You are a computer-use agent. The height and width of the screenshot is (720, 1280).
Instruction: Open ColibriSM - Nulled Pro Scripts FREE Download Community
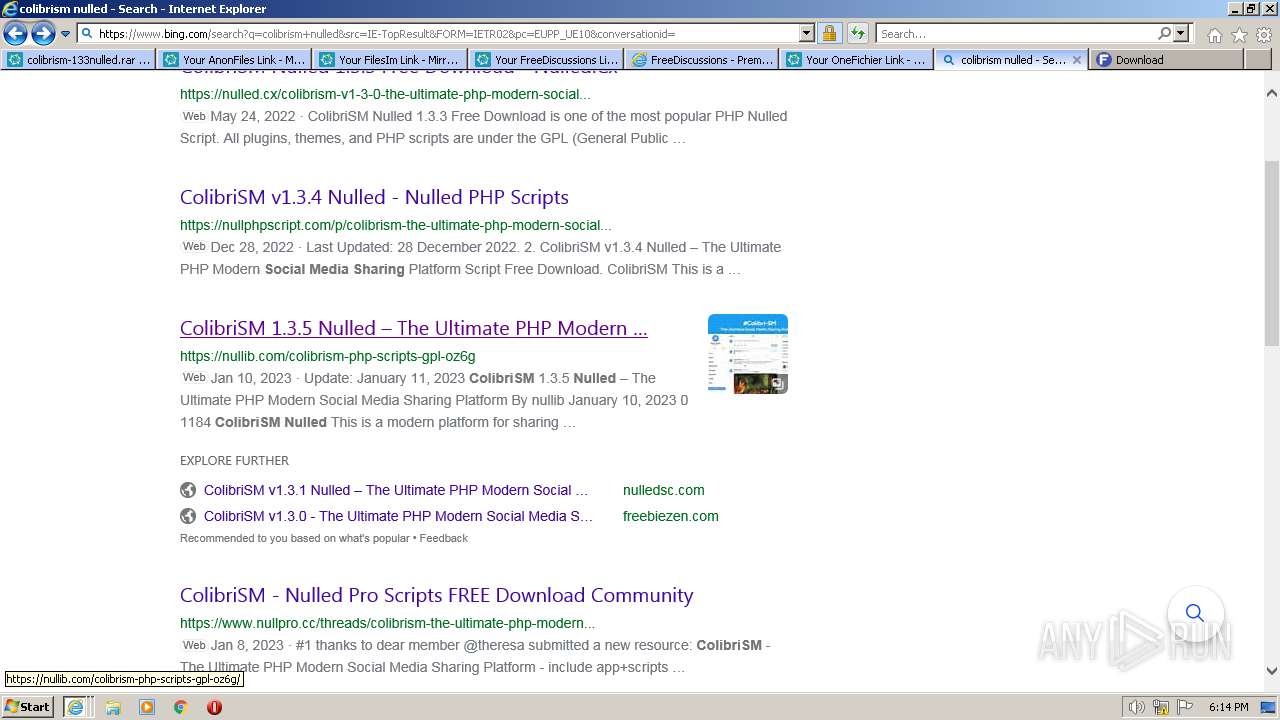click(x=436, y=595)
